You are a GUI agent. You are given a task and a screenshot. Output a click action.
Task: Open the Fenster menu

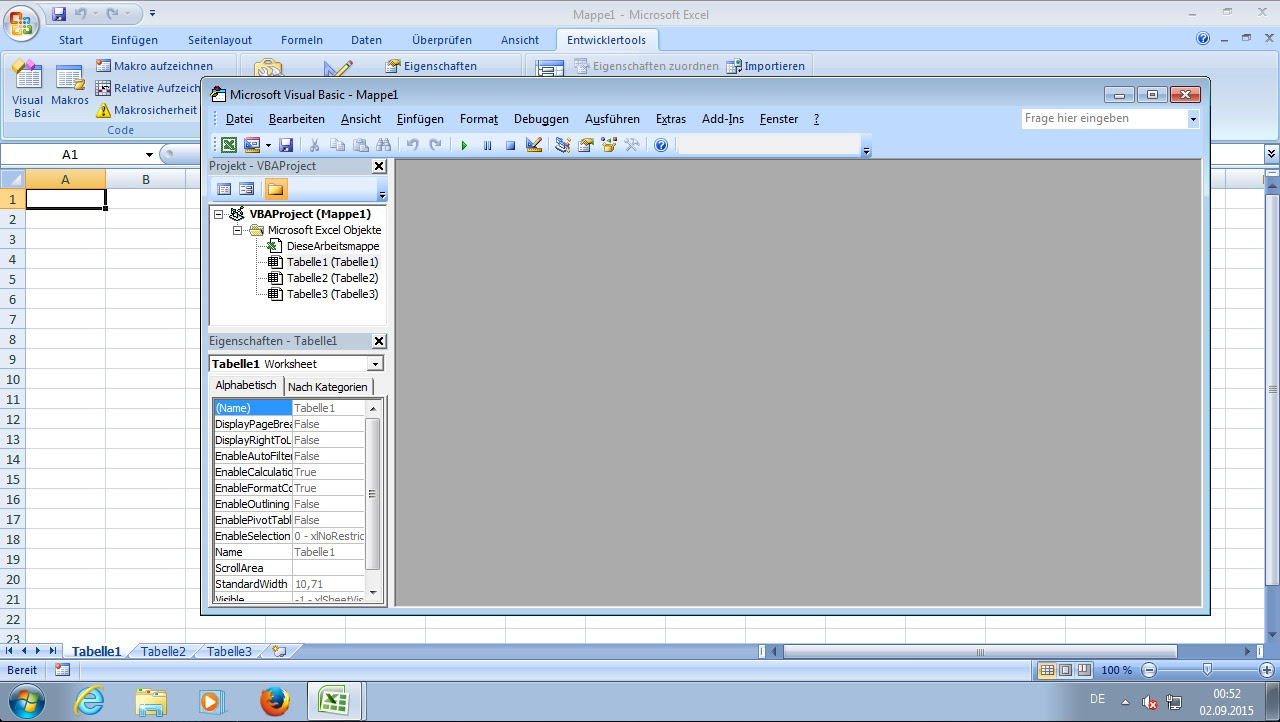pyautogui.click(x=779, y=119)
